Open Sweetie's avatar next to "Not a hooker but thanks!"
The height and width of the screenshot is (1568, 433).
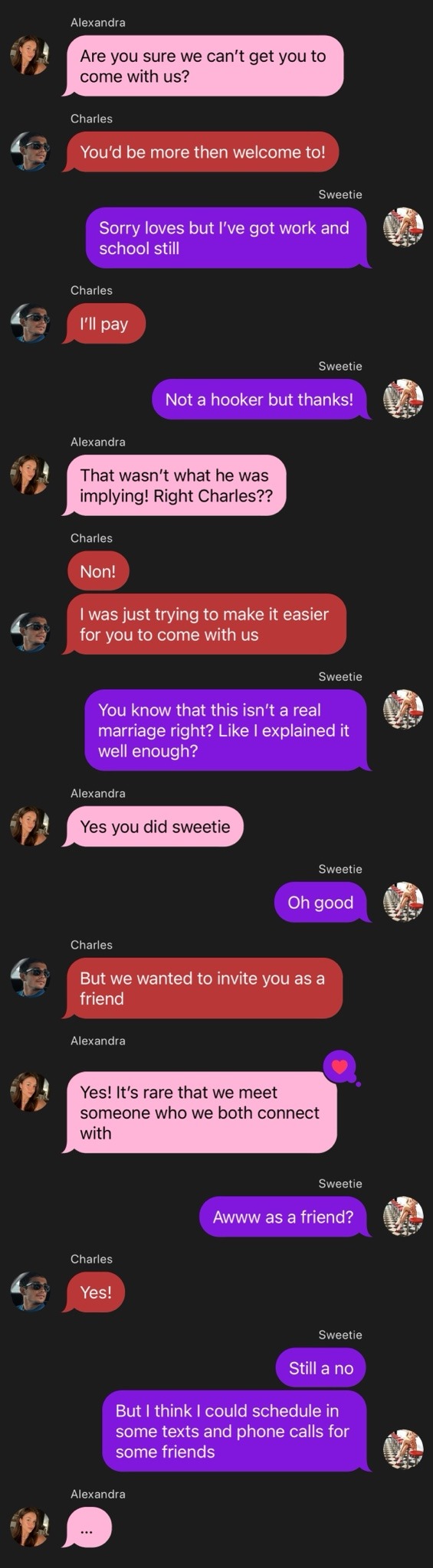coord(403,399)
